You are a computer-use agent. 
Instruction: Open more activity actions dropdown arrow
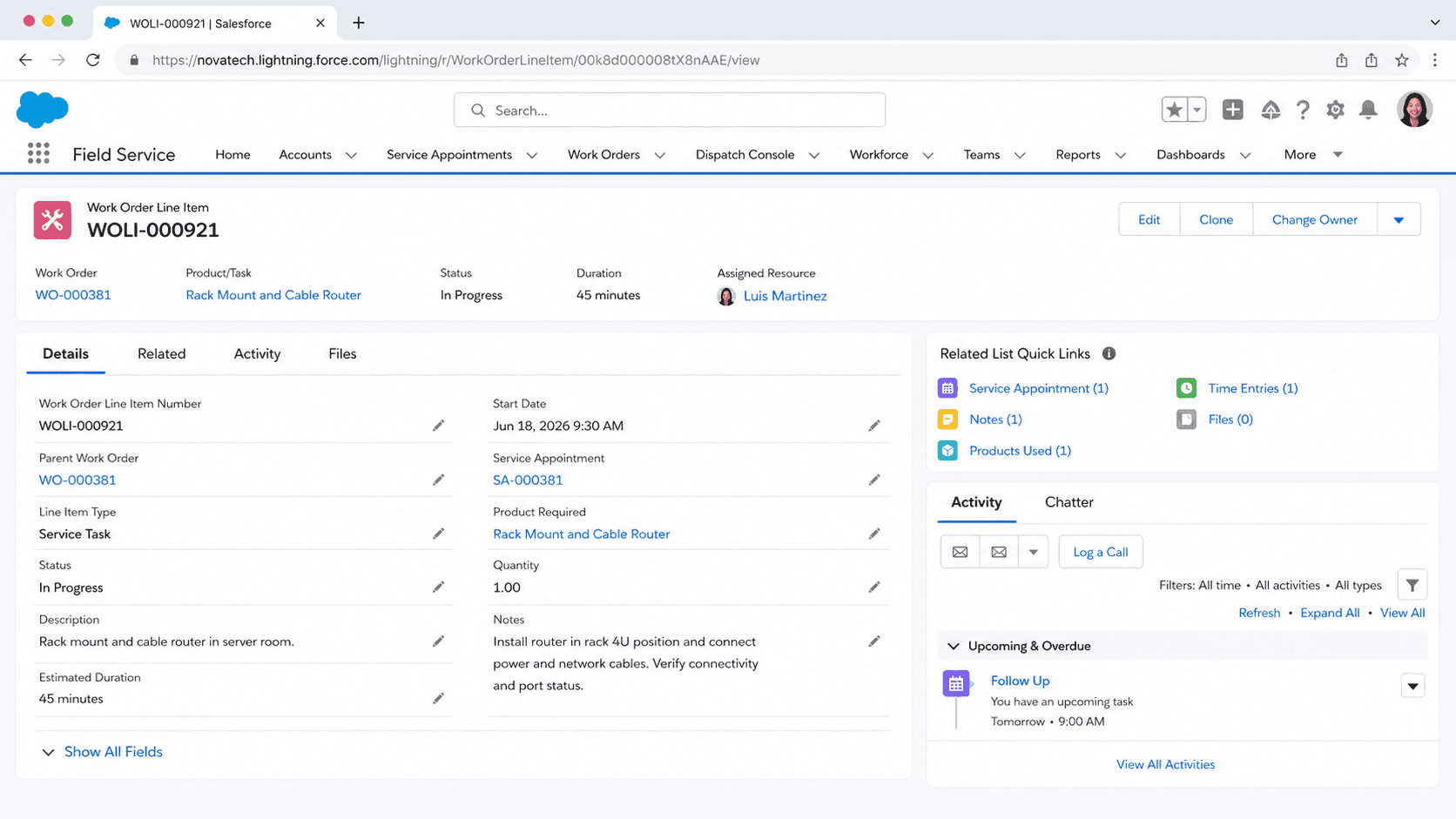1033,552
